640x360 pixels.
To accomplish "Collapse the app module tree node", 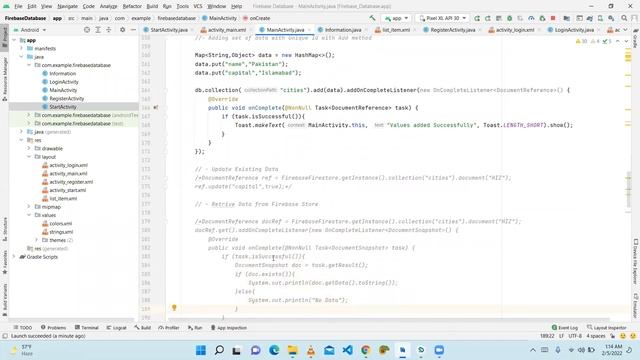I will click(14, 40).
